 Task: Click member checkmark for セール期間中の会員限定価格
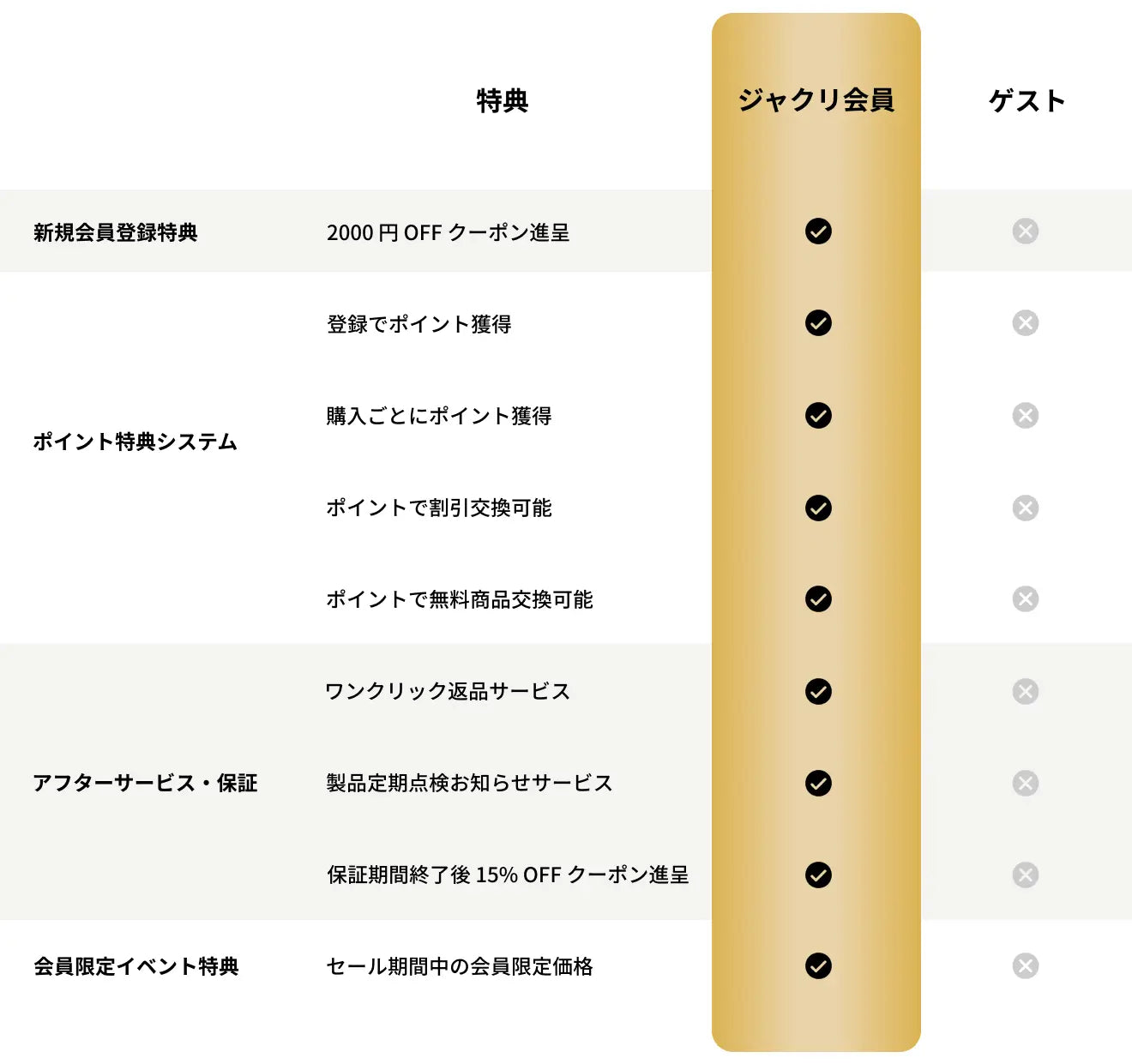click(x=818, y=966)
